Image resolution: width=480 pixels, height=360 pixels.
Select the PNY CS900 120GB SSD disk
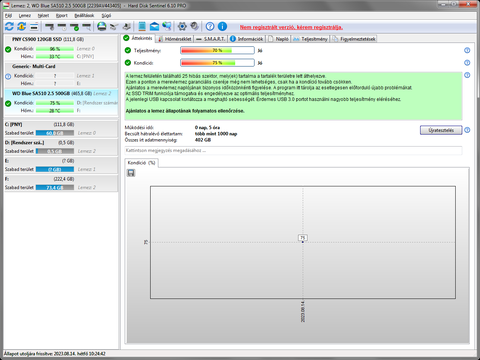[61, 48]
